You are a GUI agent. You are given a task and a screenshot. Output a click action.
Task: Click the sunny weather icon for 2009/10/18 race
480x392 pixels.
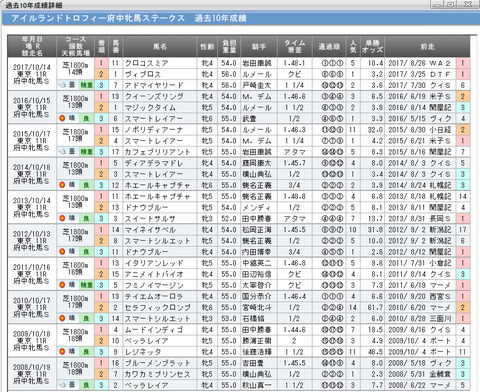(62, 352)
